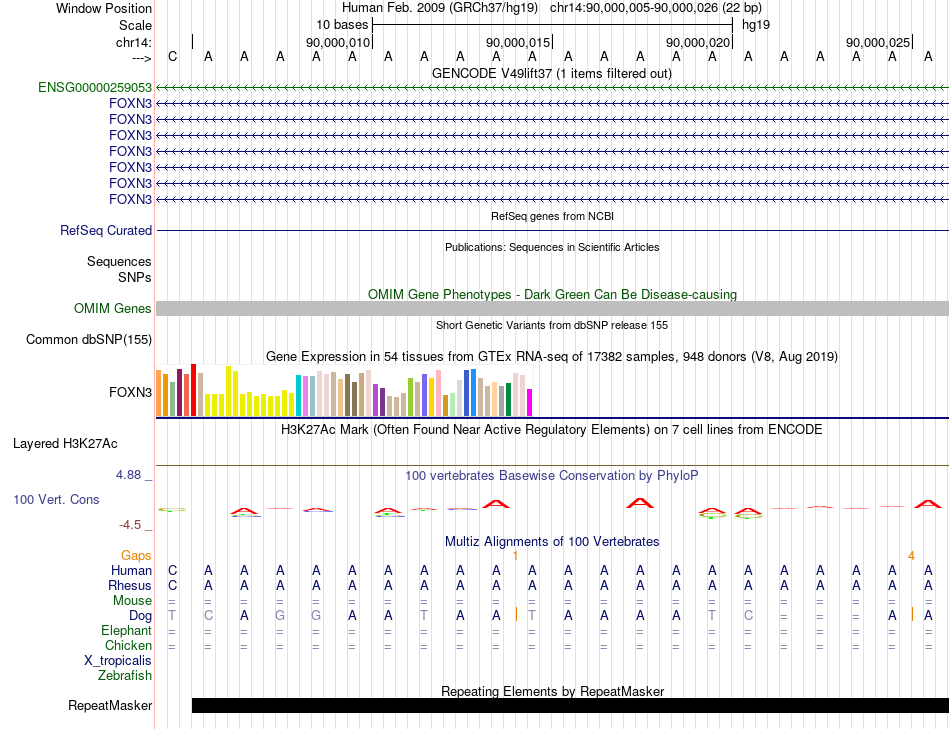Open the H3K27Ac Mark track title

552,430
